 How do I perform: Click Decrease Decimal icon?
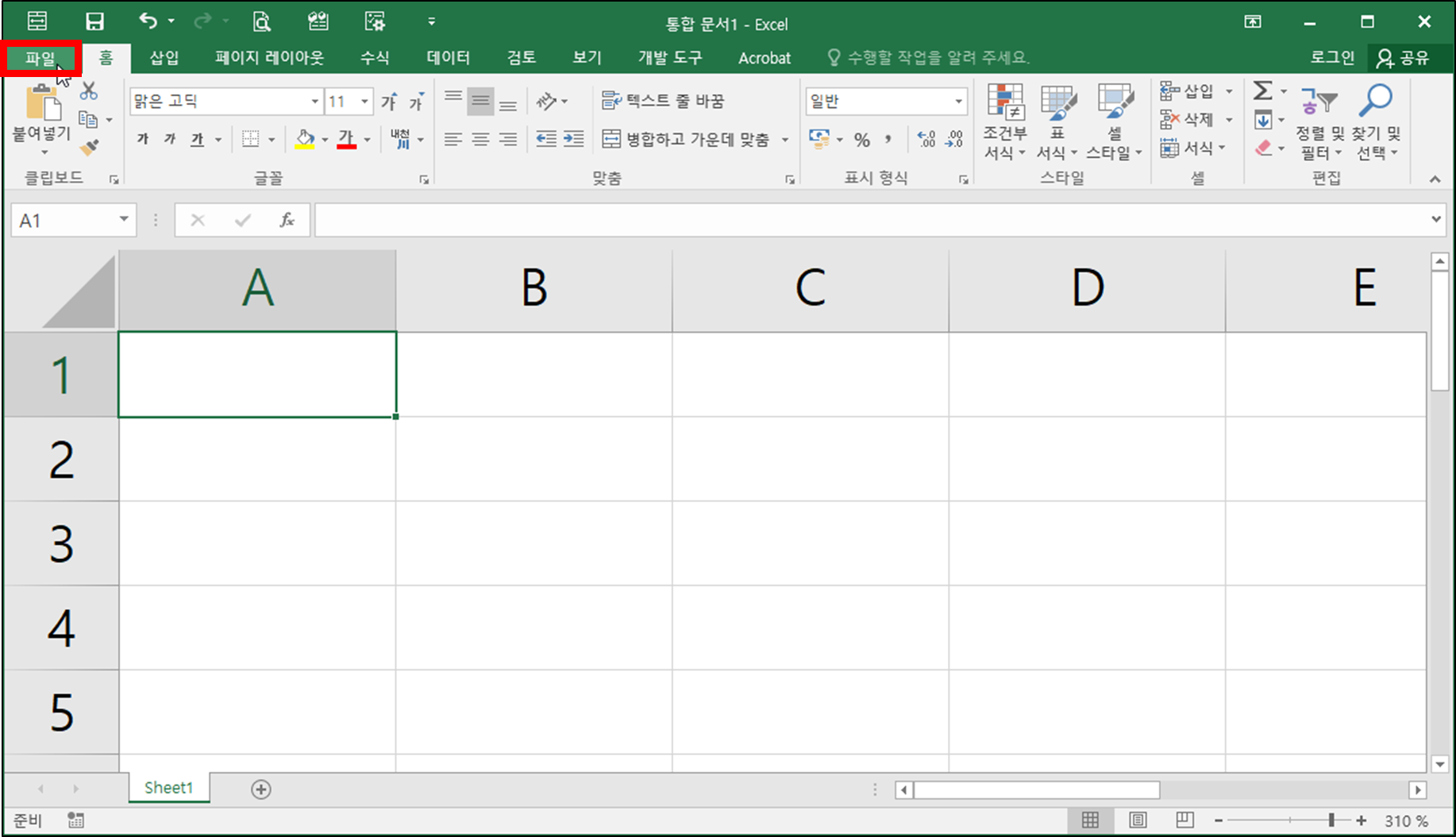(954, 140)
